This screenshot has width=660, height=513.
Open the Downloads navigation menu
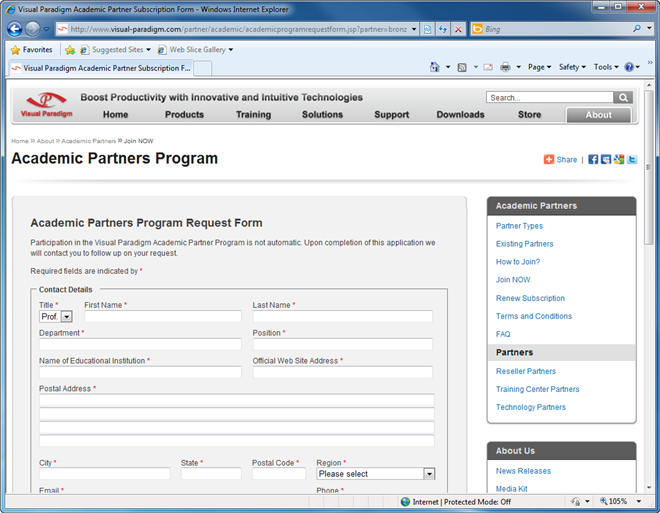pyautogui.click(x=460, y=114)
